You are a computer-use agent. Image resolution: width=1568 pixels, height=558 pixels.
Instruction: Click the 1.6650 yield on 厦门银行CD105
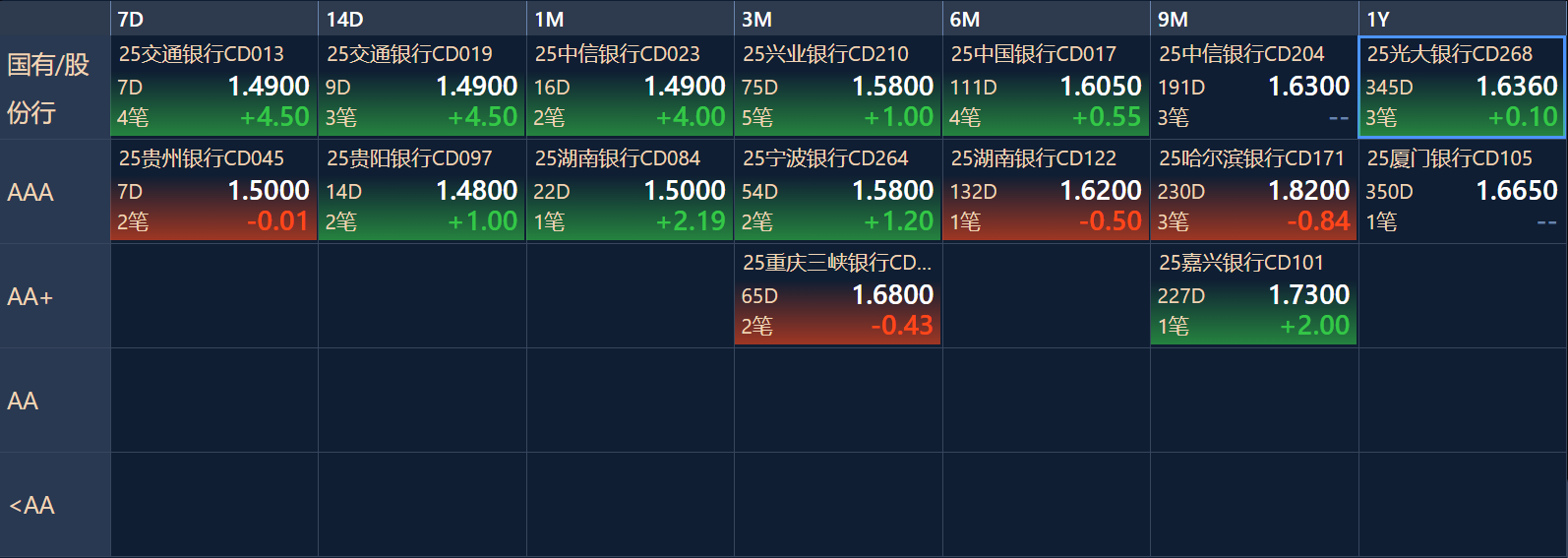pyautogui.click(x=1517, y=191)
